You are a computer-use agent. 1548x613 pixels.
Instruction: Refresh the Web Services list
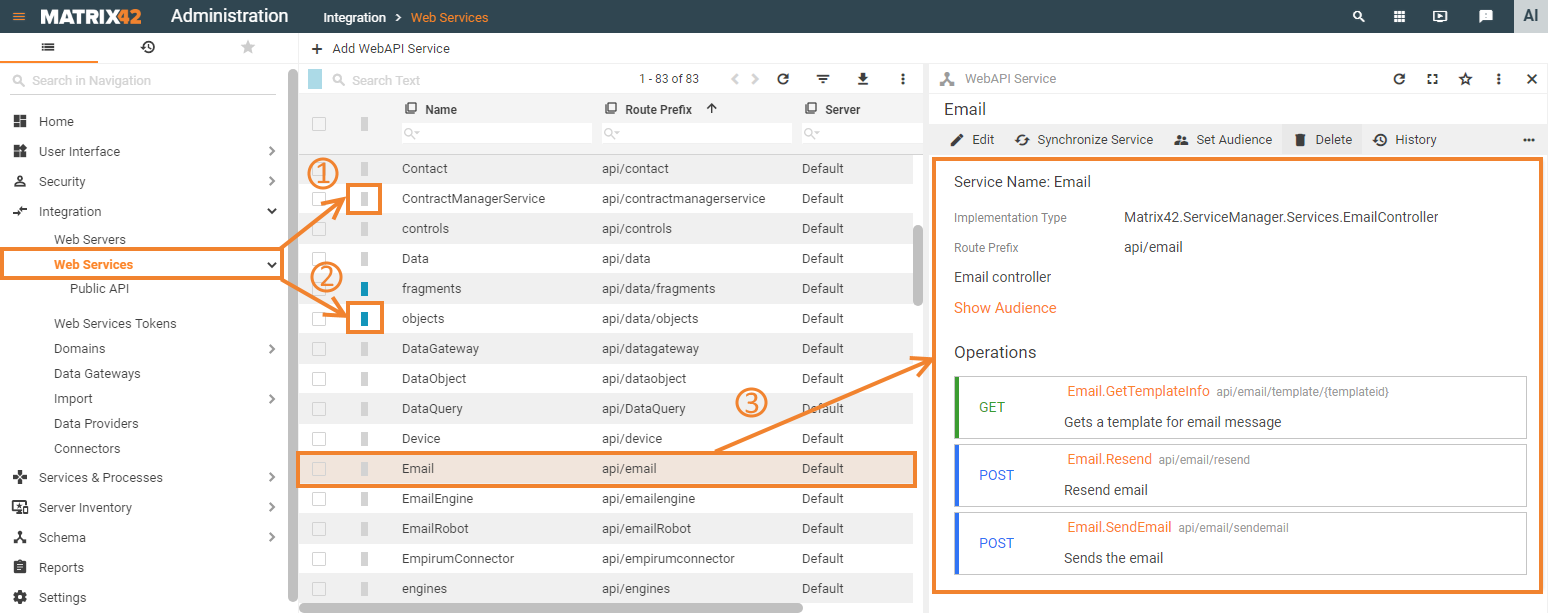(x=783, y=78)
